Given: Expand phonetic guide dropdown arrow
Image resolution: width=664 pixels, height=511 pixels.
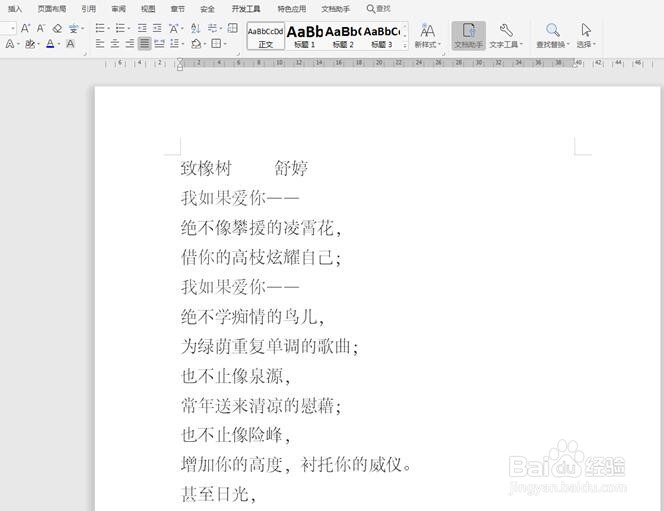Looking at the screenshot, I should [83, 29].
